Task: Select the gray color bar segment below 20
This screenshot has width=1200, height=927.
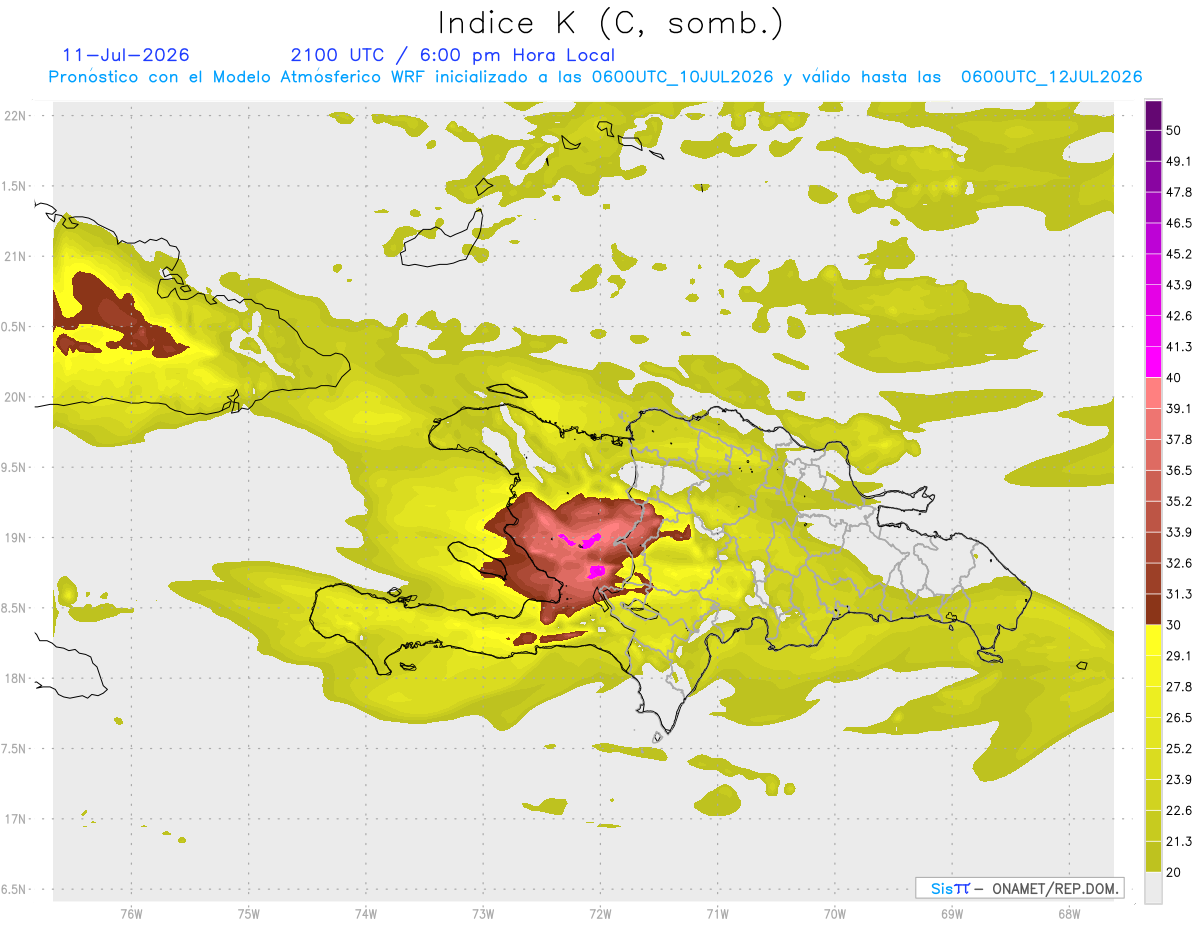Action: (1153, 888)
